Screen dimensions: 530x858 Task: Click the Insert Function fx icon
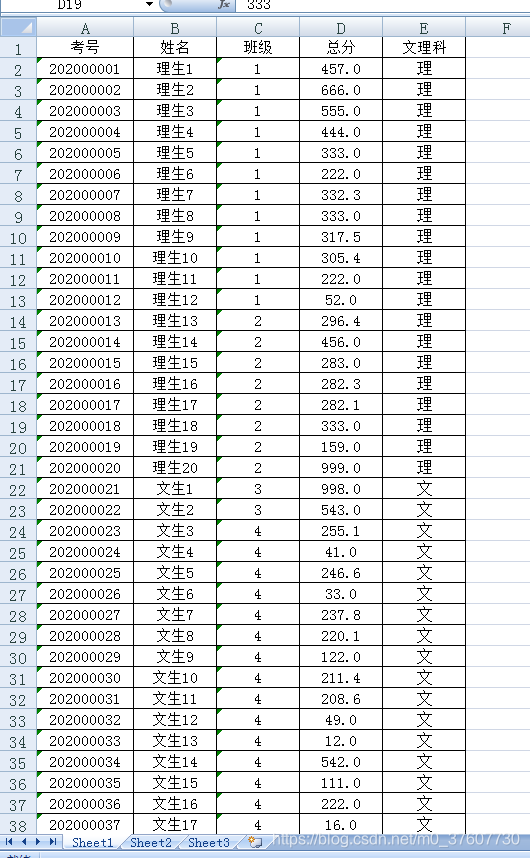[x=224, y=5]
